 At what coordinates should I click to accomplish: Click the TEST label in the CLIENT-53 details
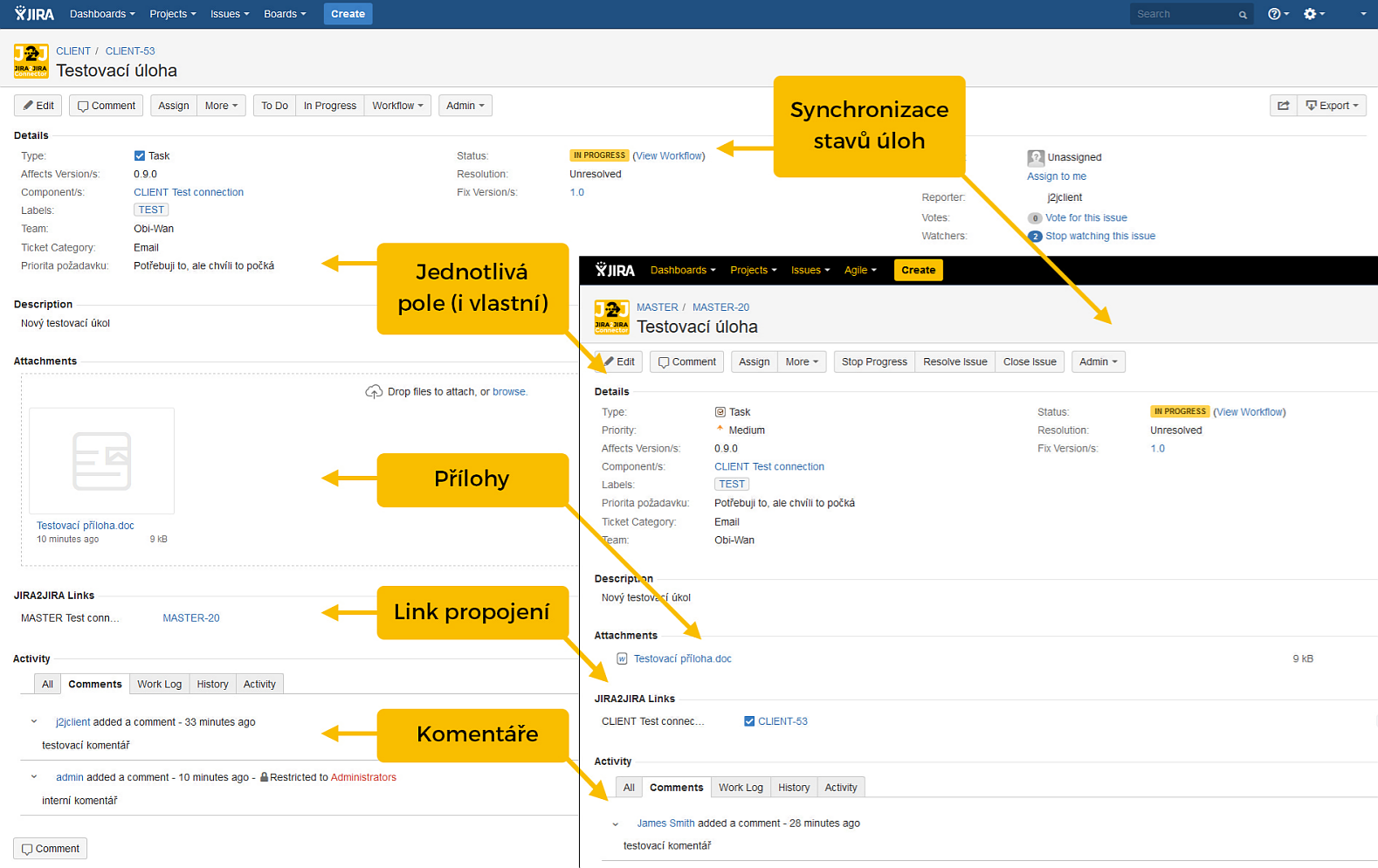[x=151, y=210]
